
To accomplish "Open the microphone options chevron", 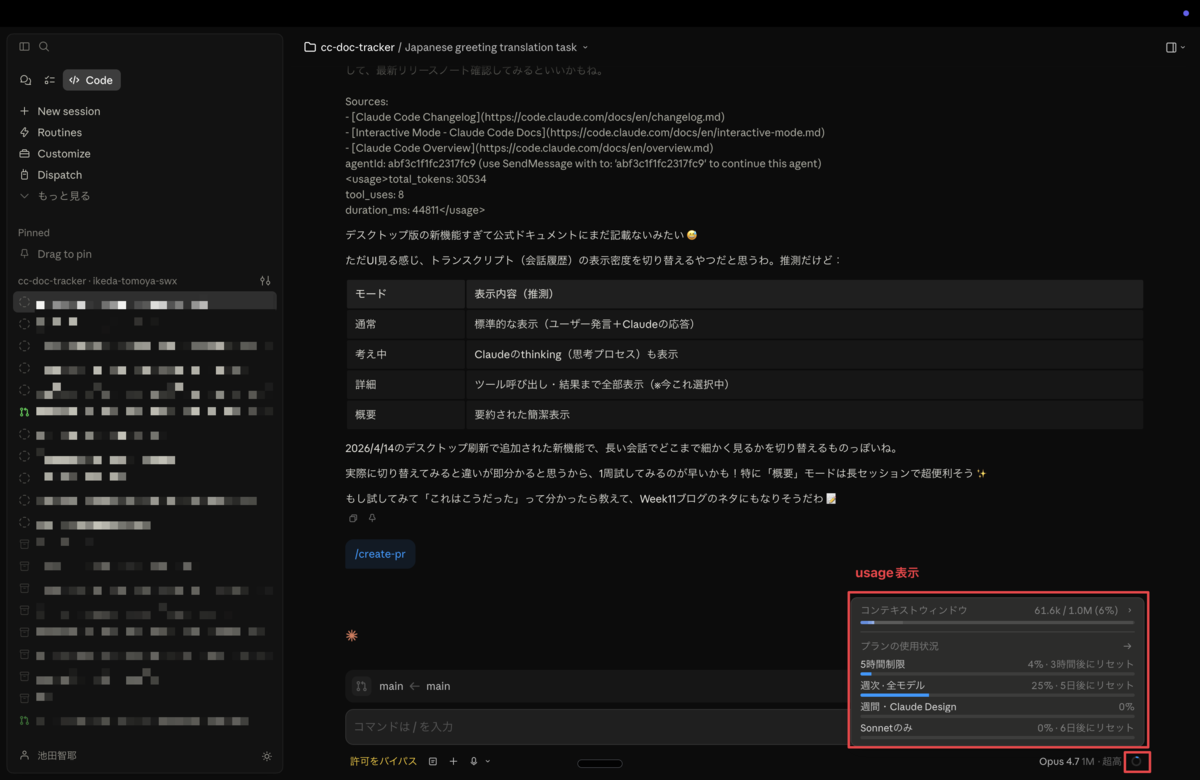I will point(488,761).
